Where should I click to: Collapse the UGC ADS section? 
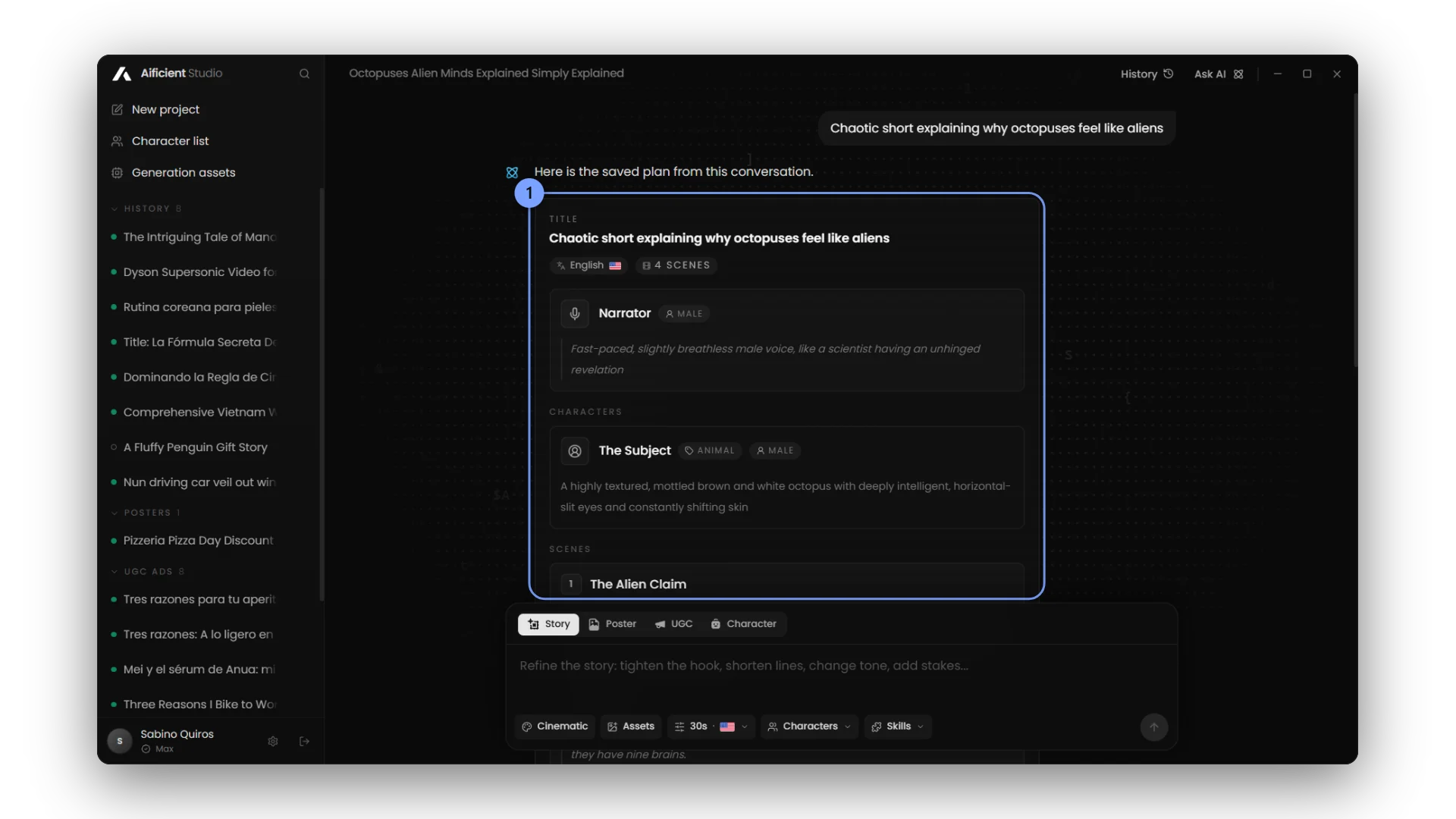[x=148, y=572]
